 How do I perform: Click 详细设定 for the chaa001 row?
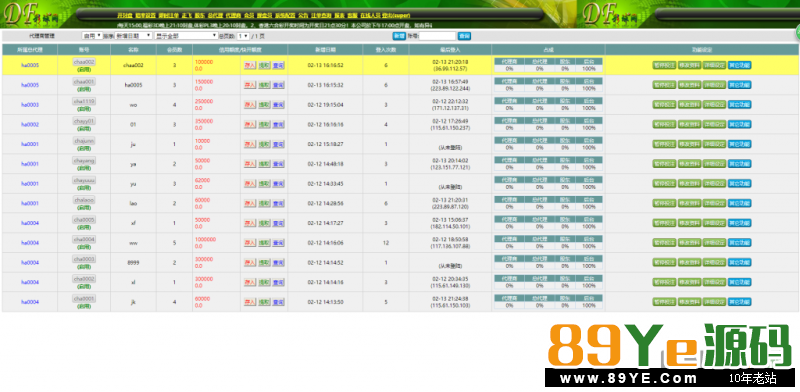pyautogui.click(x=714, y=85)
